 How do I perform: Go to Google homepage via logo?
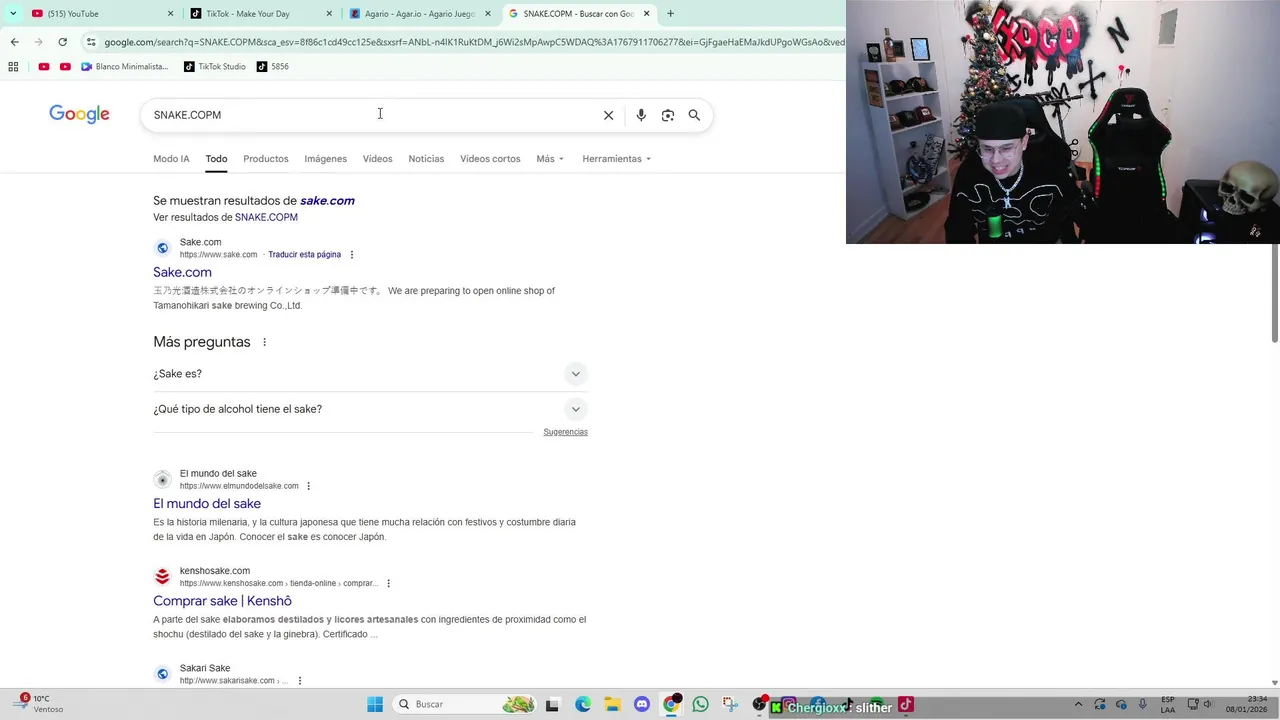tap(79, 115)
